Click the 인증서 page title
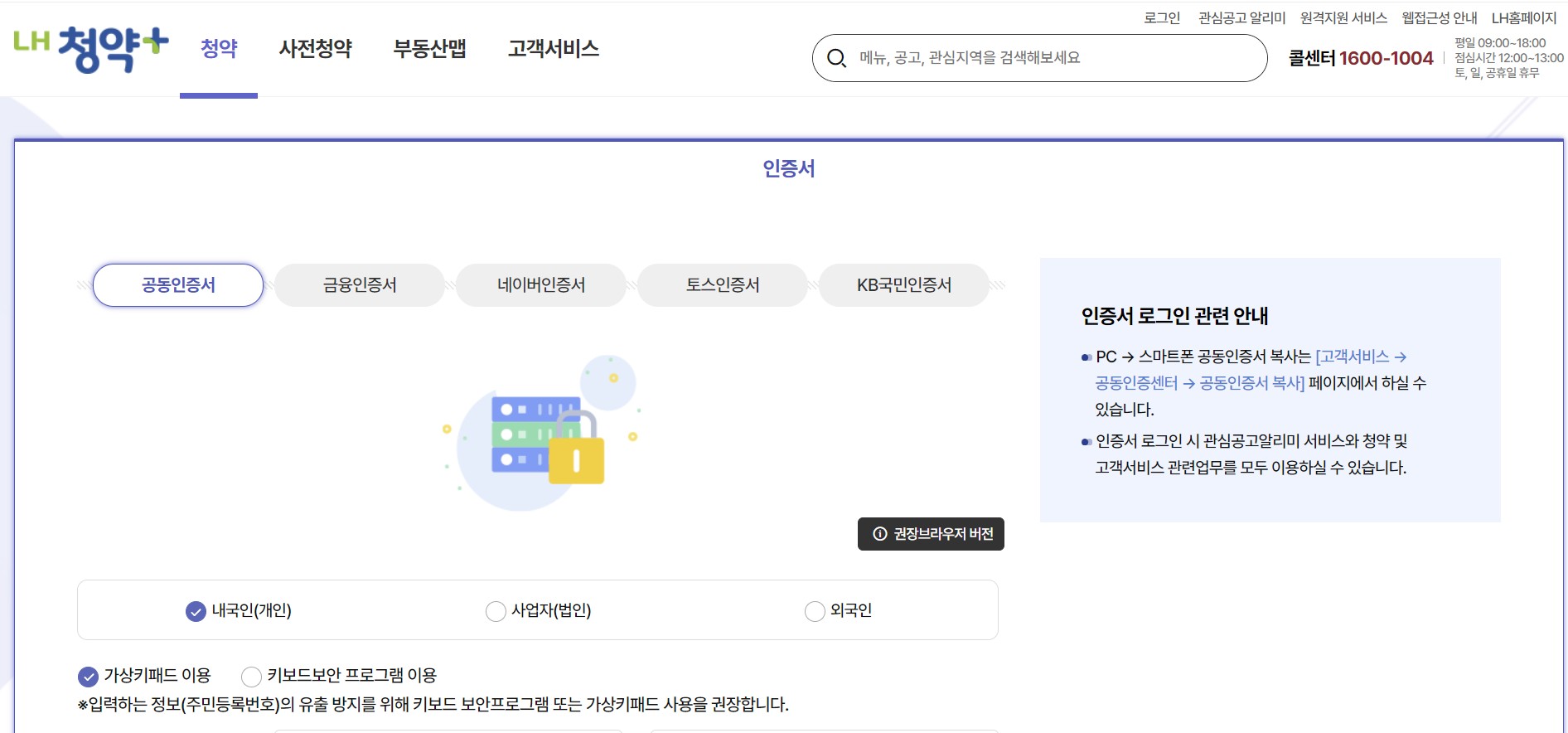 [789, 168]
